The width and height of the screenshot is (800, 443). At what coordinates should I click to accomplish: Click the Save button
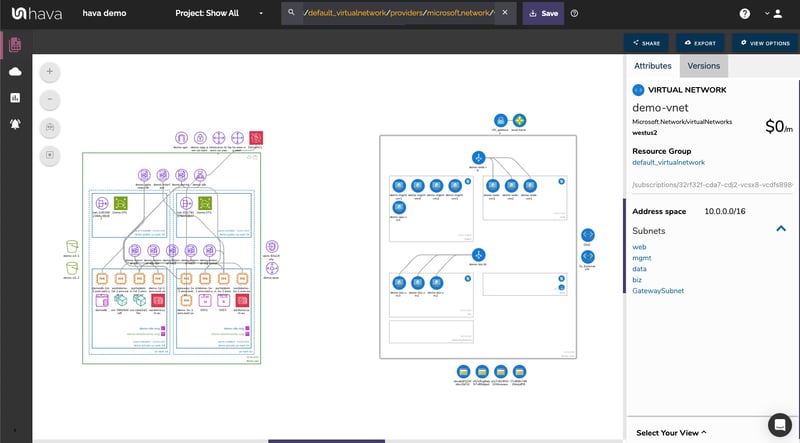(543, 14)
